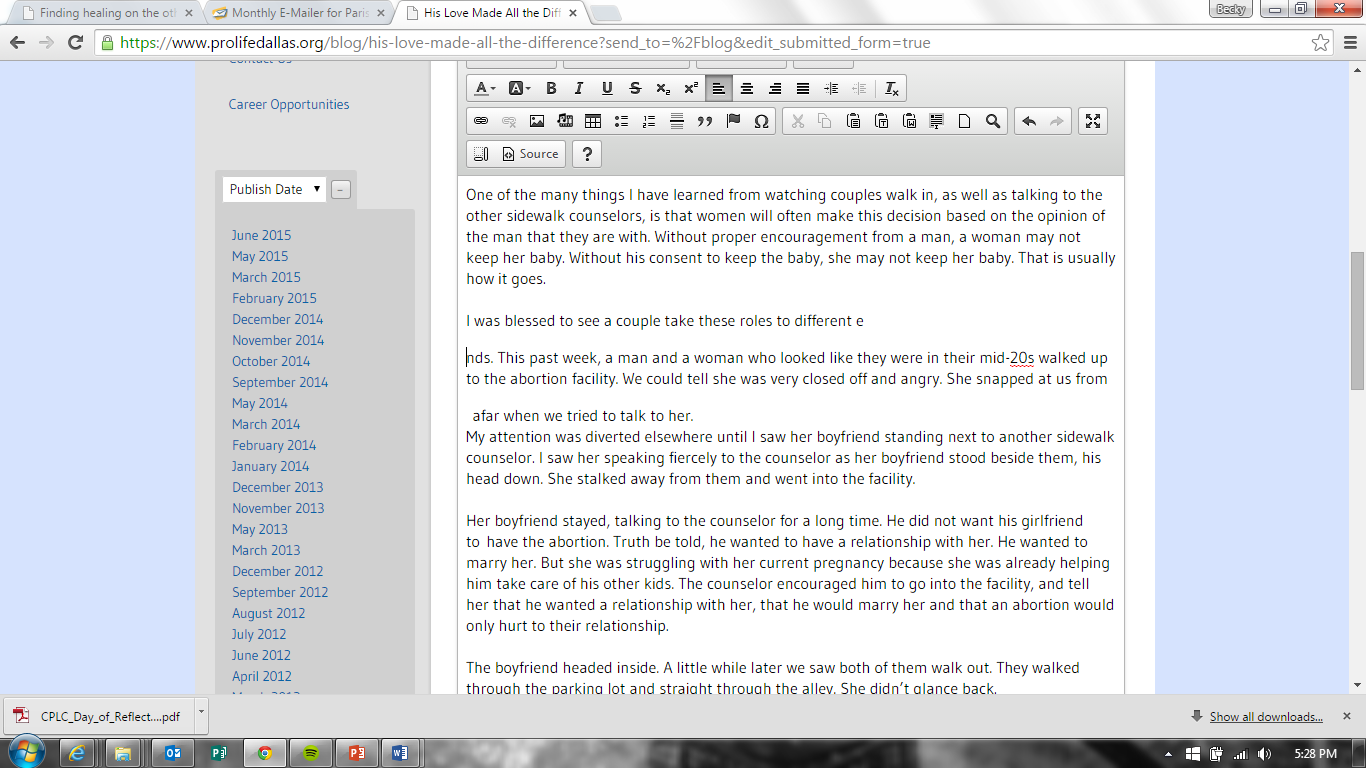Click into the paragraph starting 'Her boyfriend stayed'

click(x=790, y=573)
